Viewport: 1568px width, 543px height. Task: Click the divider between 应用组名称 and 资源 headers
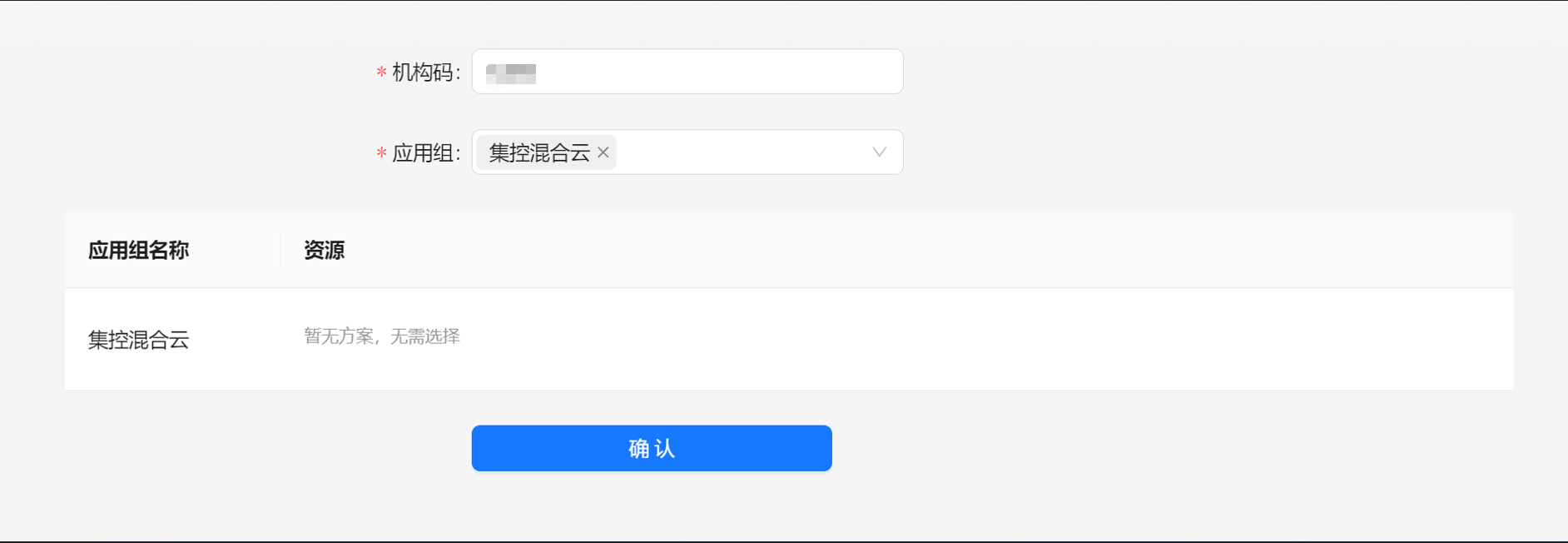tap(280, 250)
